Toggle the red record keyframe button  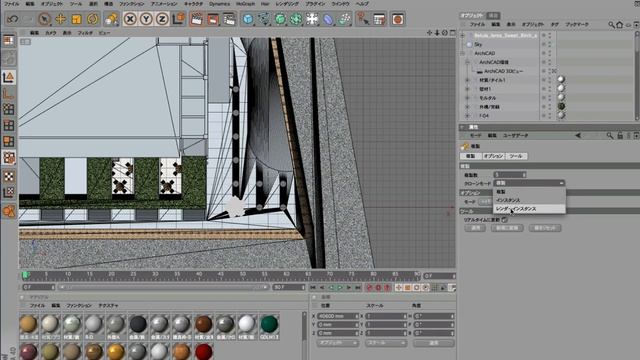click(x=369, y=288)
